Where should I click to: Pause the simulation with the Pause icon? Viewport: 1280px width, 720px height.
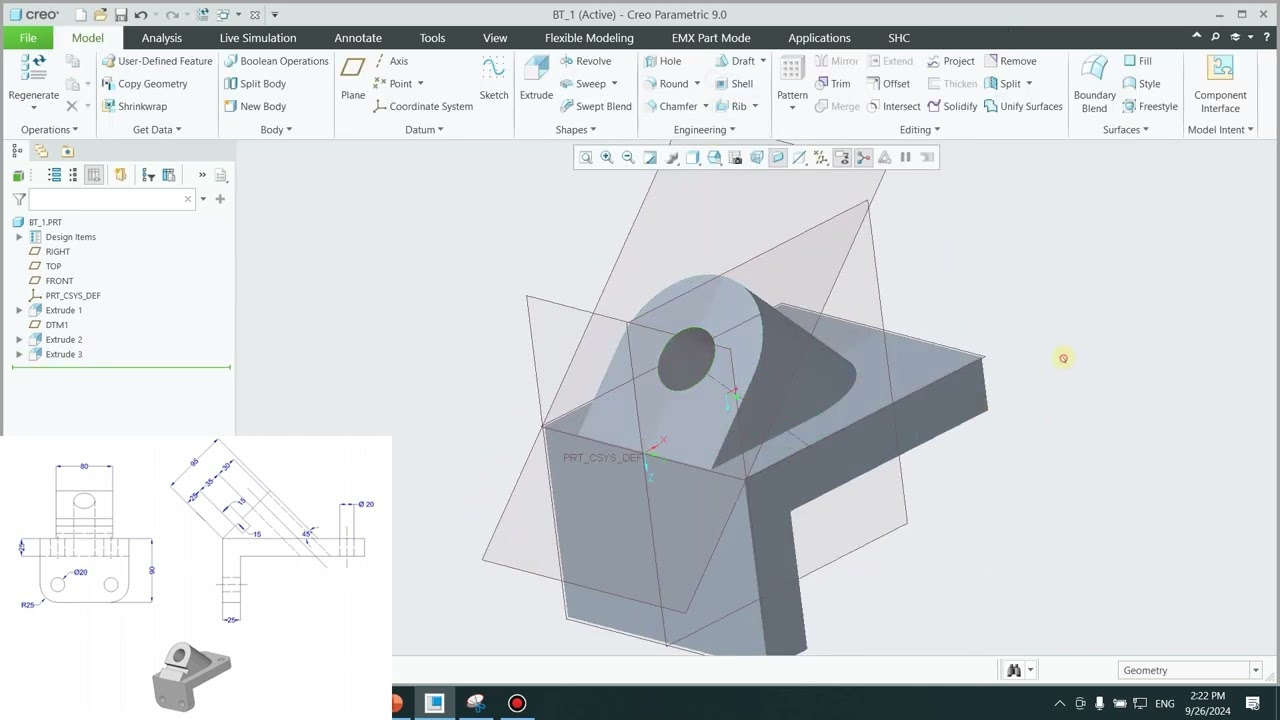point(905,157)
